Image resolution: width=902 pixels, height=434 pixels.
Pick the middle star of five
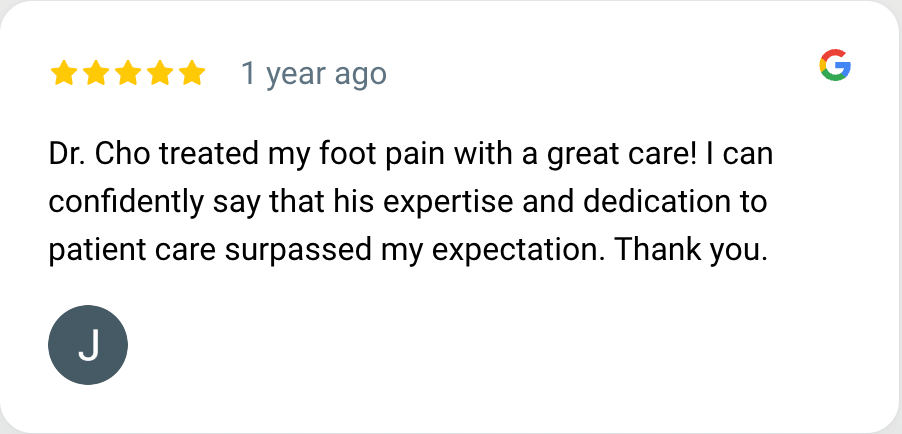pyautogui.click(x=127, y=73)
